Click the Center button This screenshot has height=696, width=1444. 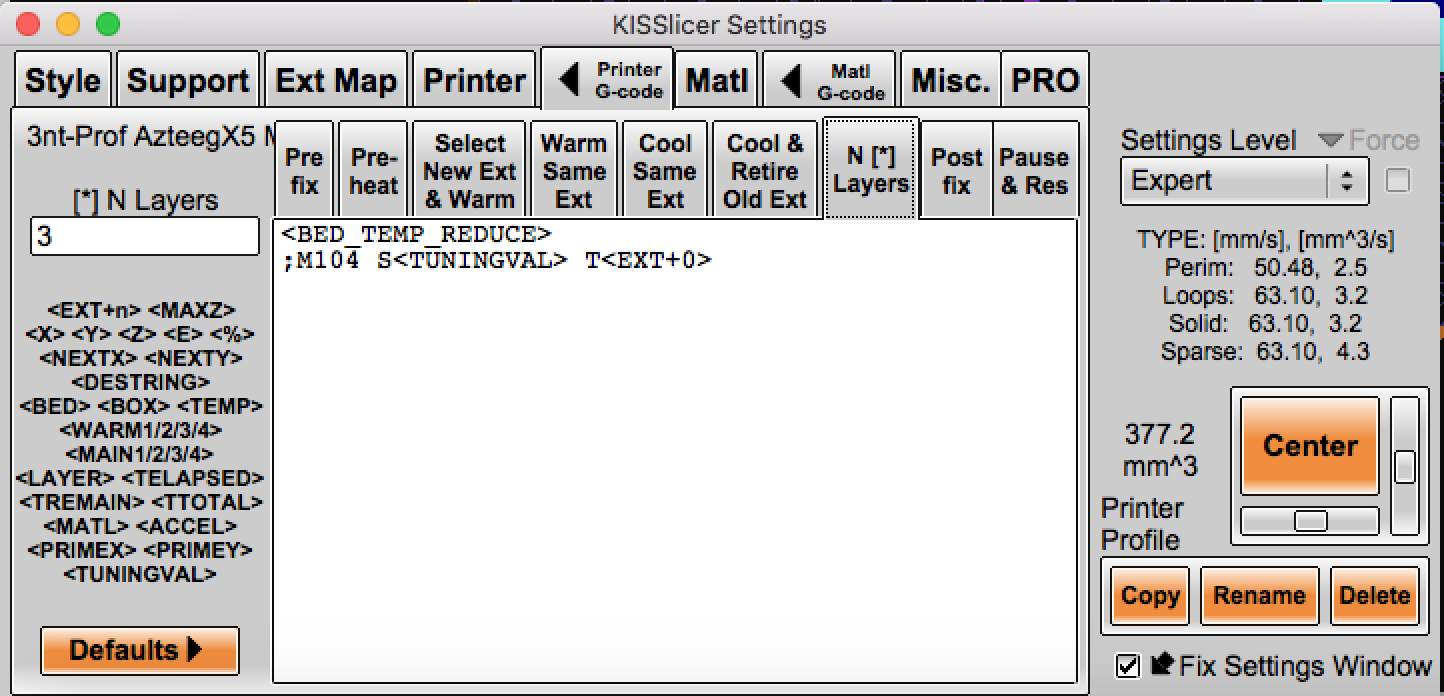click(1310, 445)
